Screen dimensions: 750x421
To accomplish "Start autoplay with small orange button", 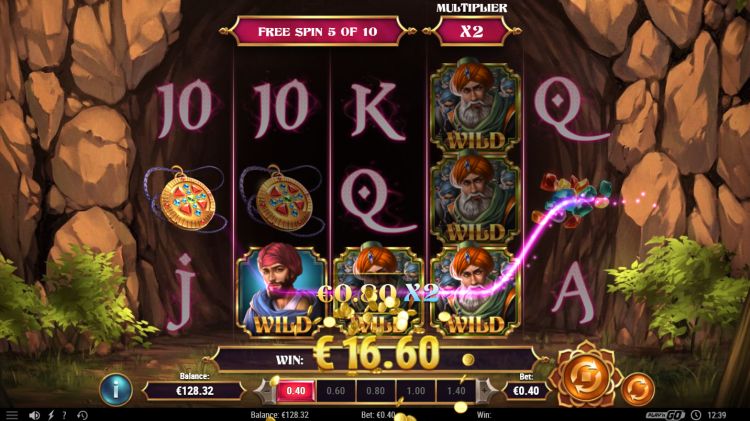I will [x=638, y=388].
